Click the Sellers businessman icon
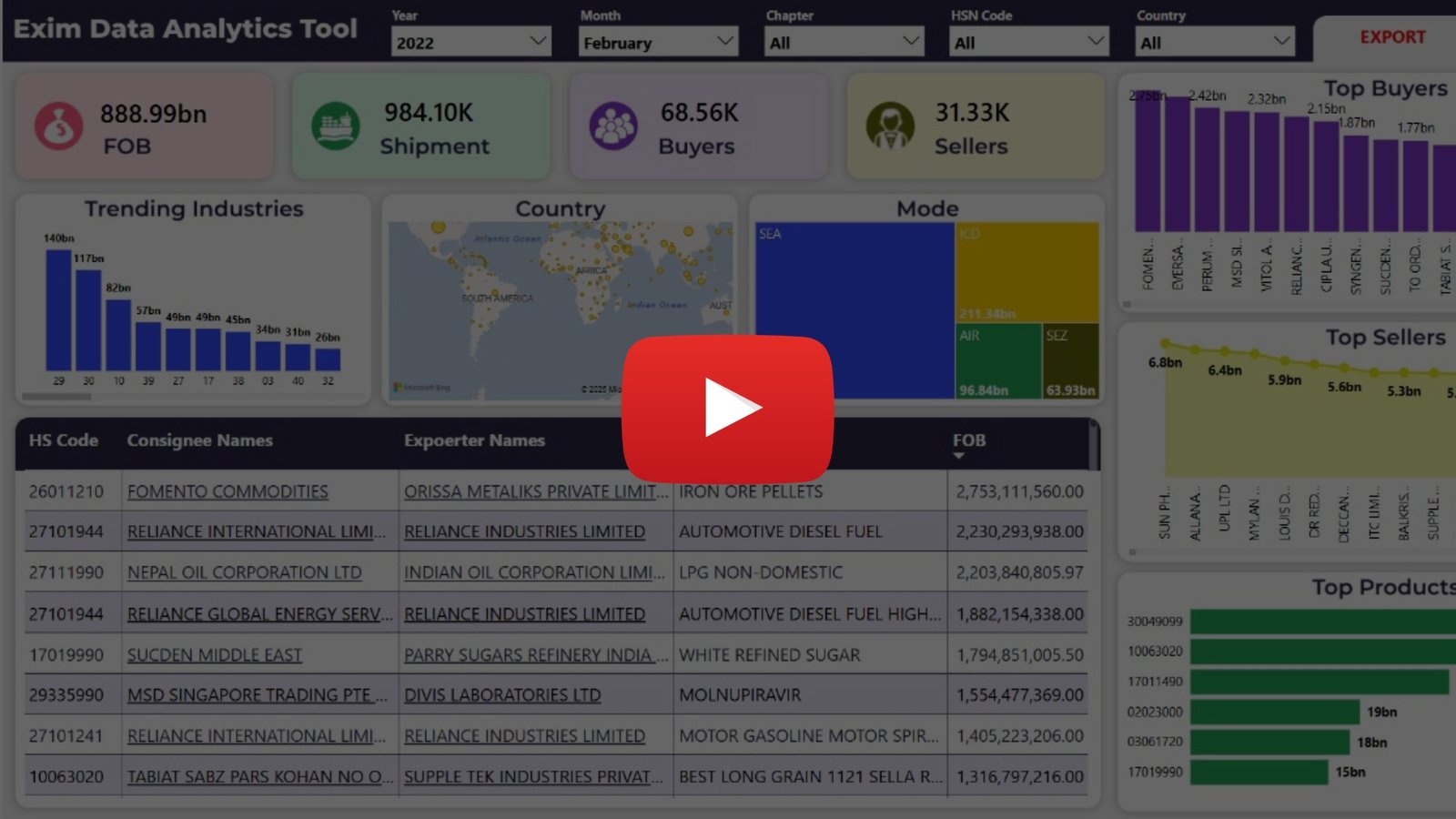 point(890,126)
